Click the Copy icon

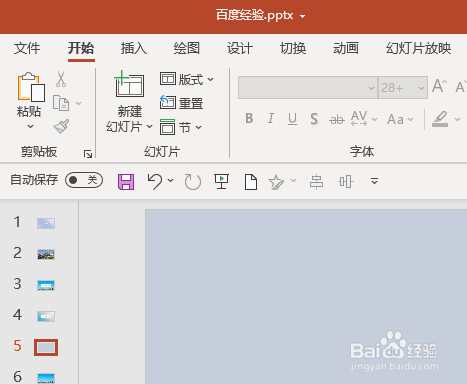coord(61,103)
